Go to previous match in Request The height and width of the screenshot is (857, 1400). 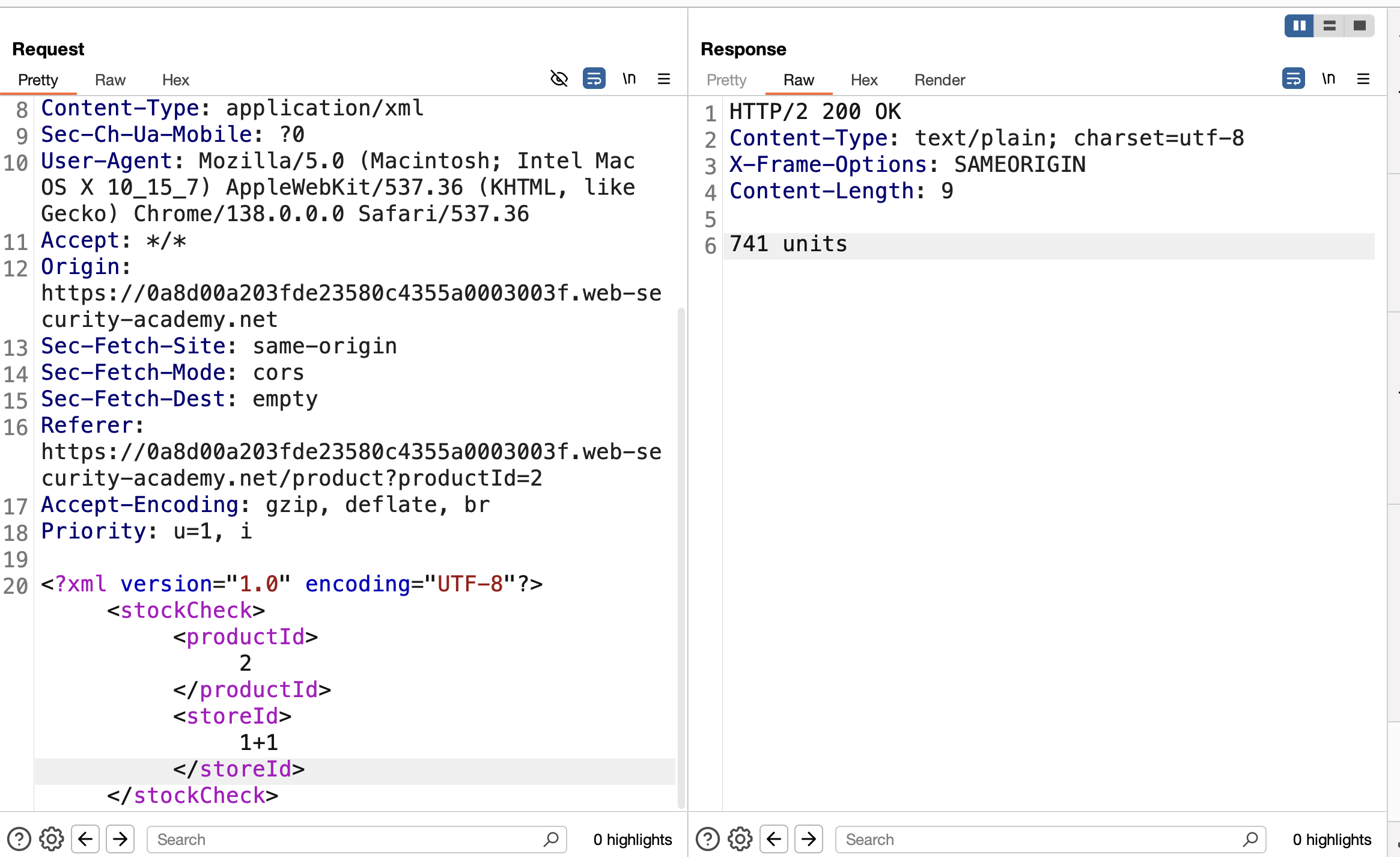coord(85,839)
